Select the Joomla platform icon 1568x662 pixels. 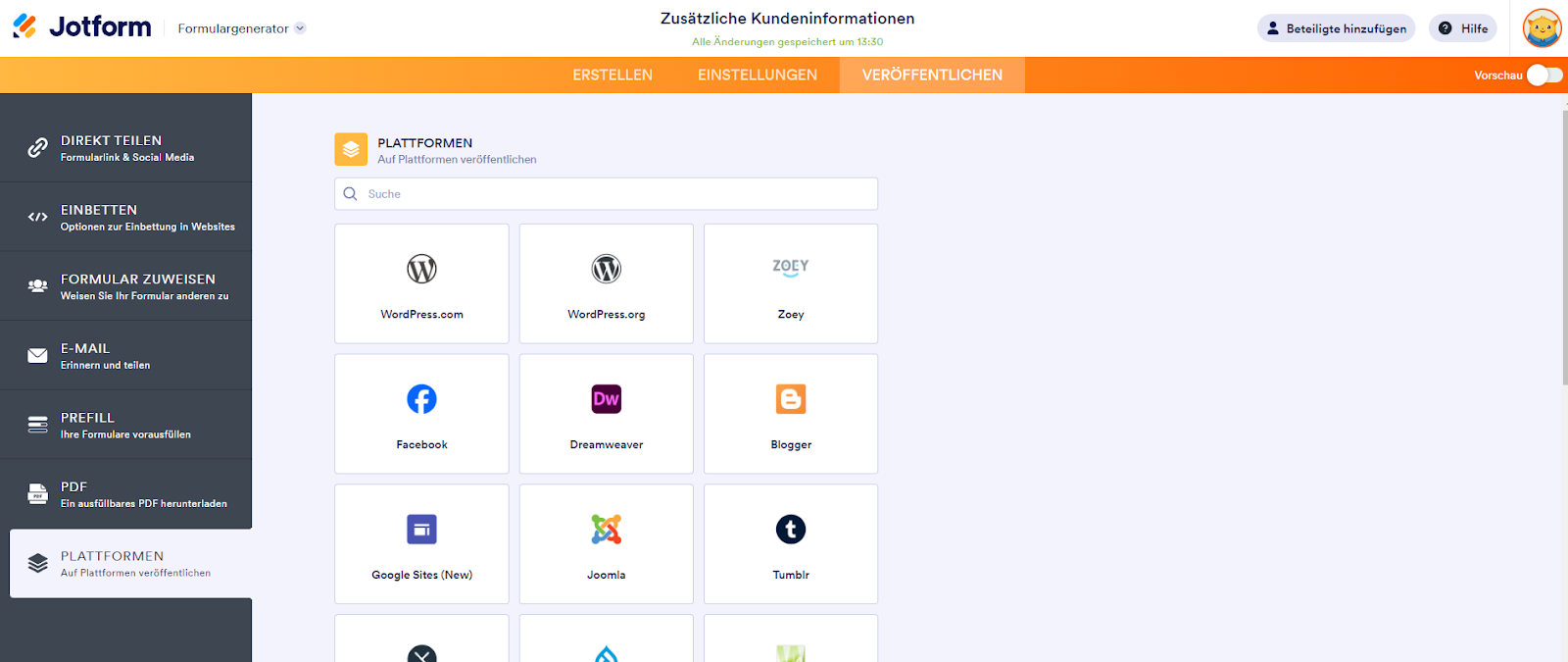tap(606, 530)
